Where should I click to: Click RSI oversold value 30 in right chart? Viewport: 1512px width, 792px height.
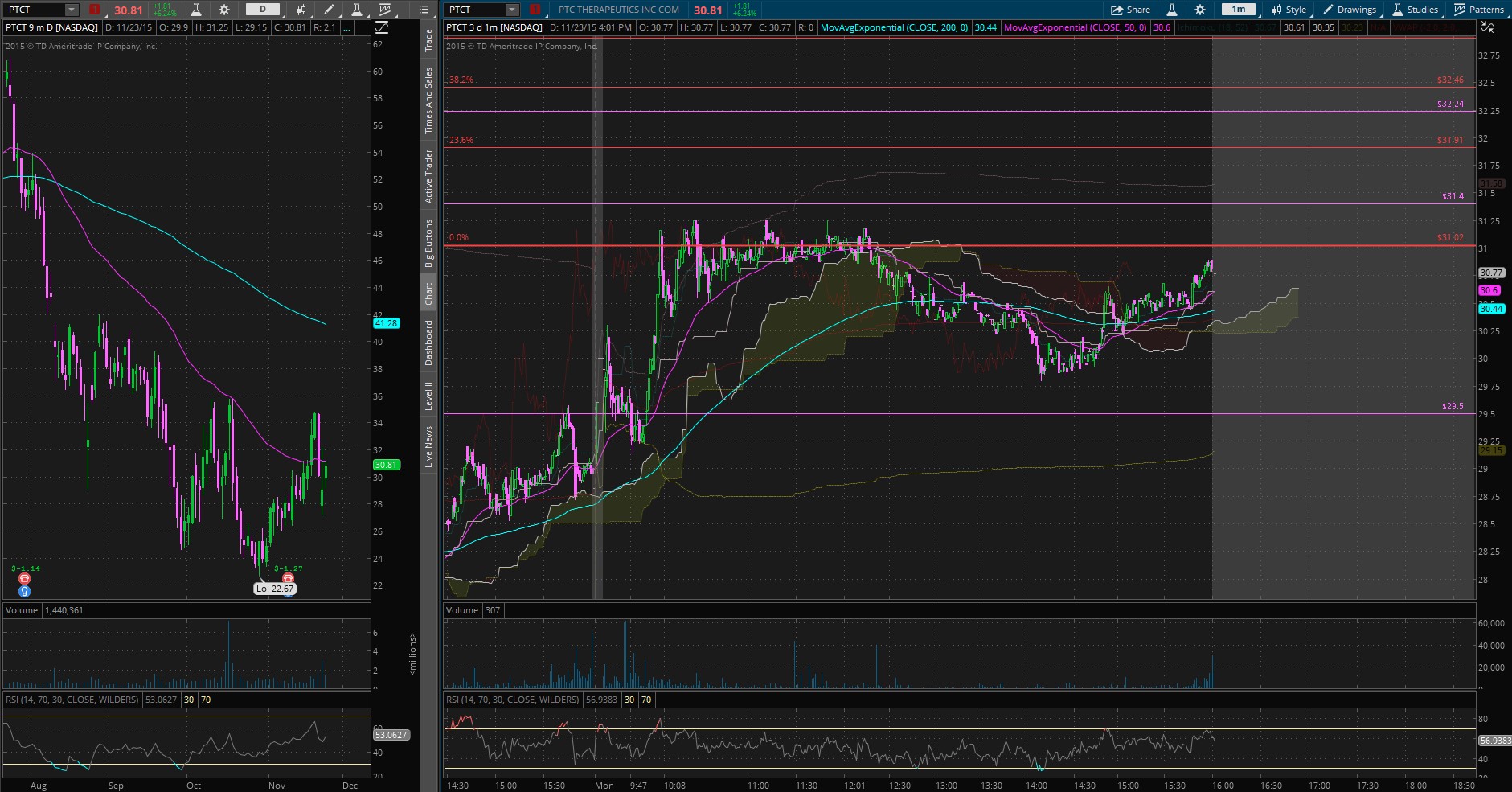tap(629, 700)
